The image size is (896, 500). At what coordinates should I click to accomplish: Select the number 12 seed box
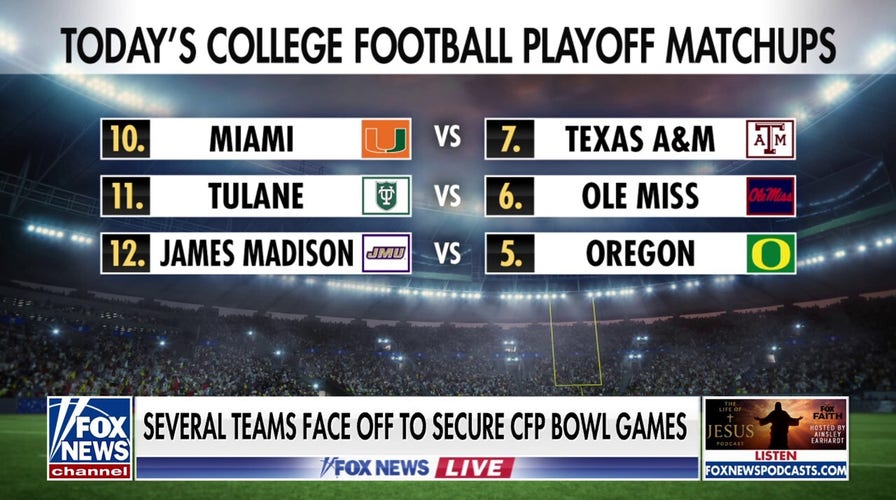pyautogui.click(x=125, y=253)
